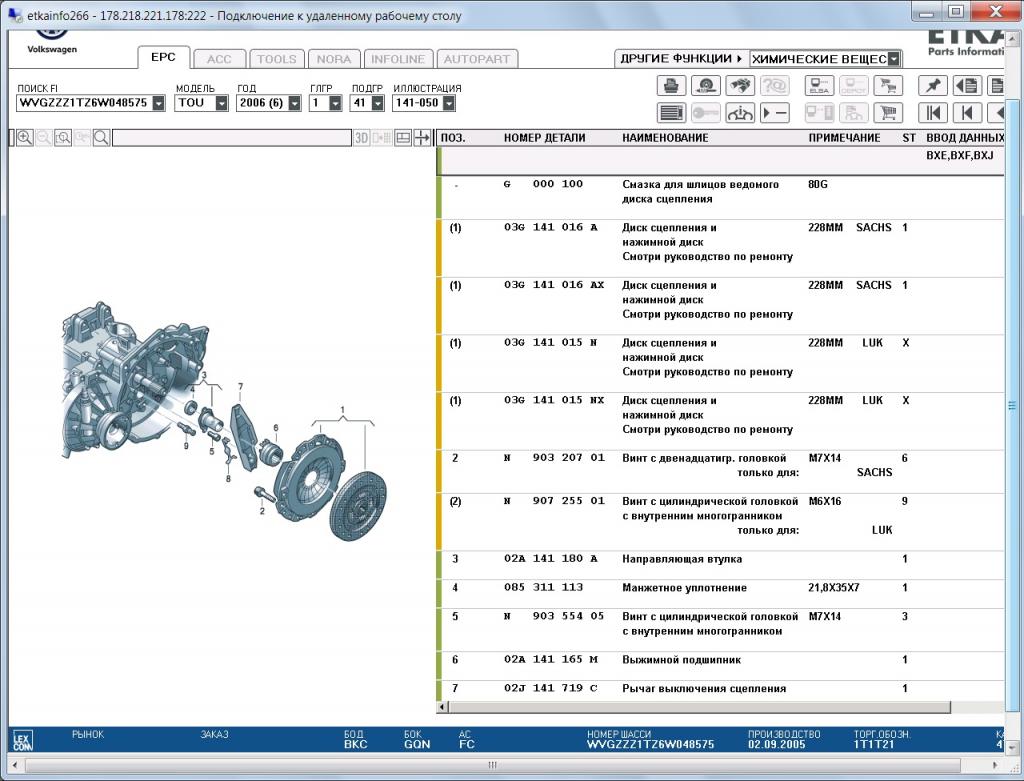Click the LEXCOM logo in status bar

click(x=22, y=740)
